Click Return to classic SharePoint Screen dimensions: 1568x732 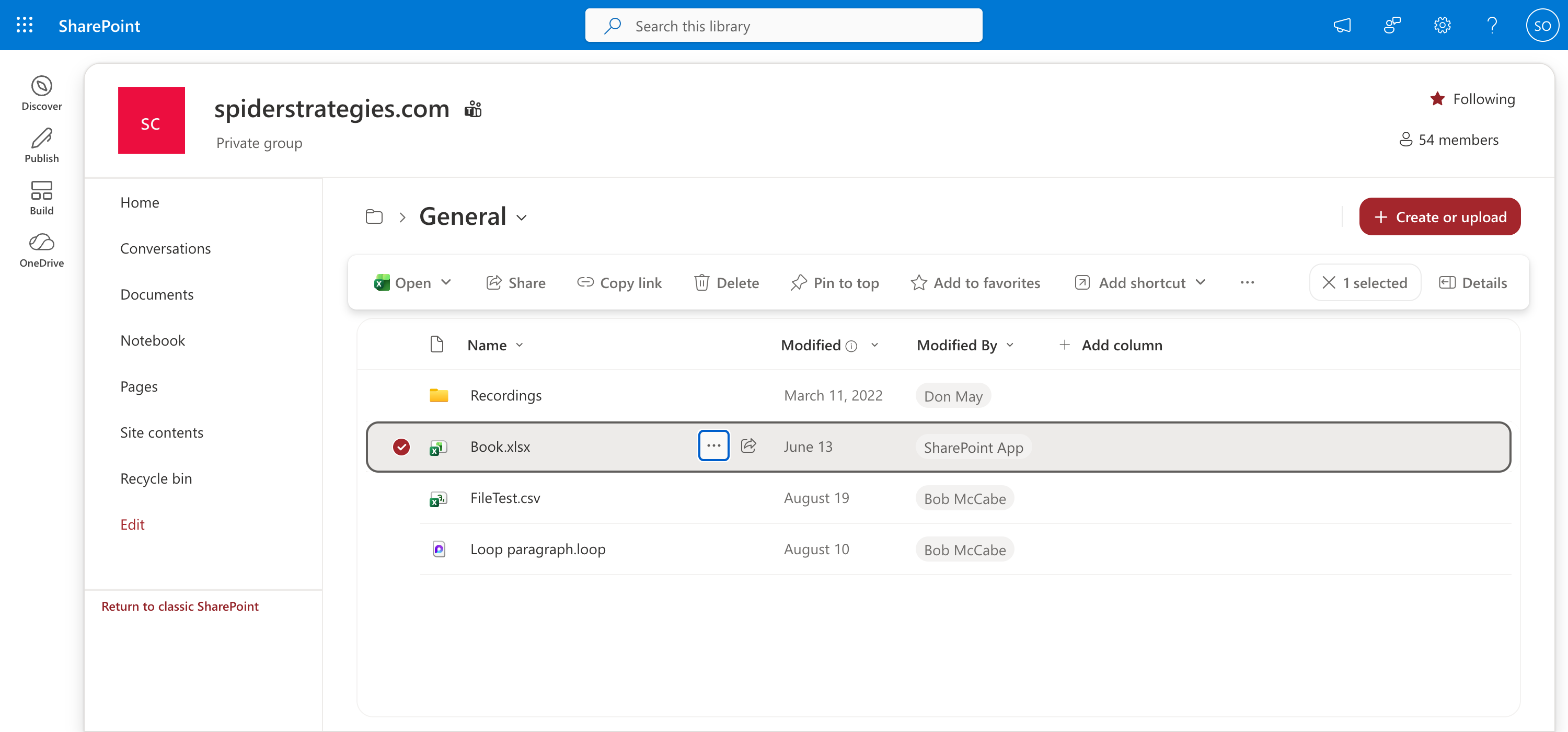180,606
